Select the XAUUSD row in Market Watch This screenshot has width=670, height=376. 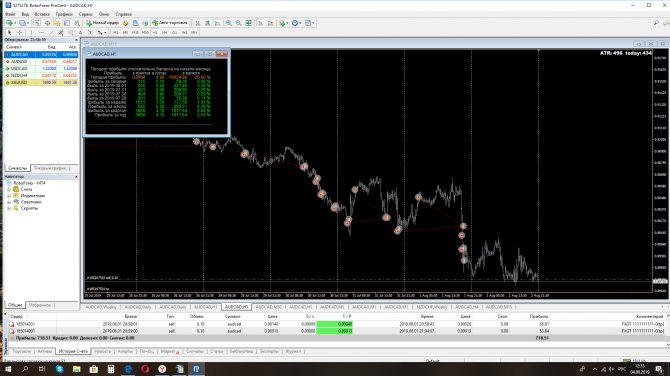coord(41,82)
